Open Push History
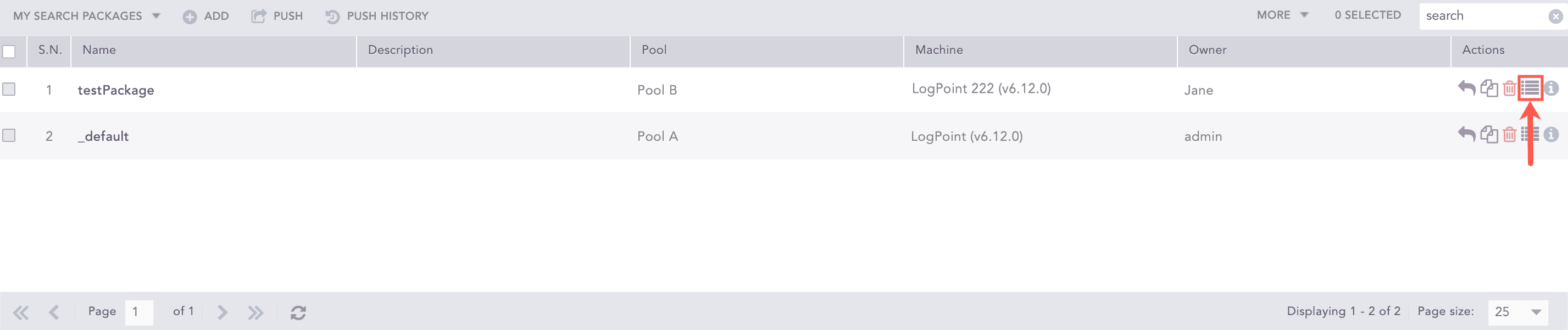The image size is (1568, 330). click(x=377, y=16)
